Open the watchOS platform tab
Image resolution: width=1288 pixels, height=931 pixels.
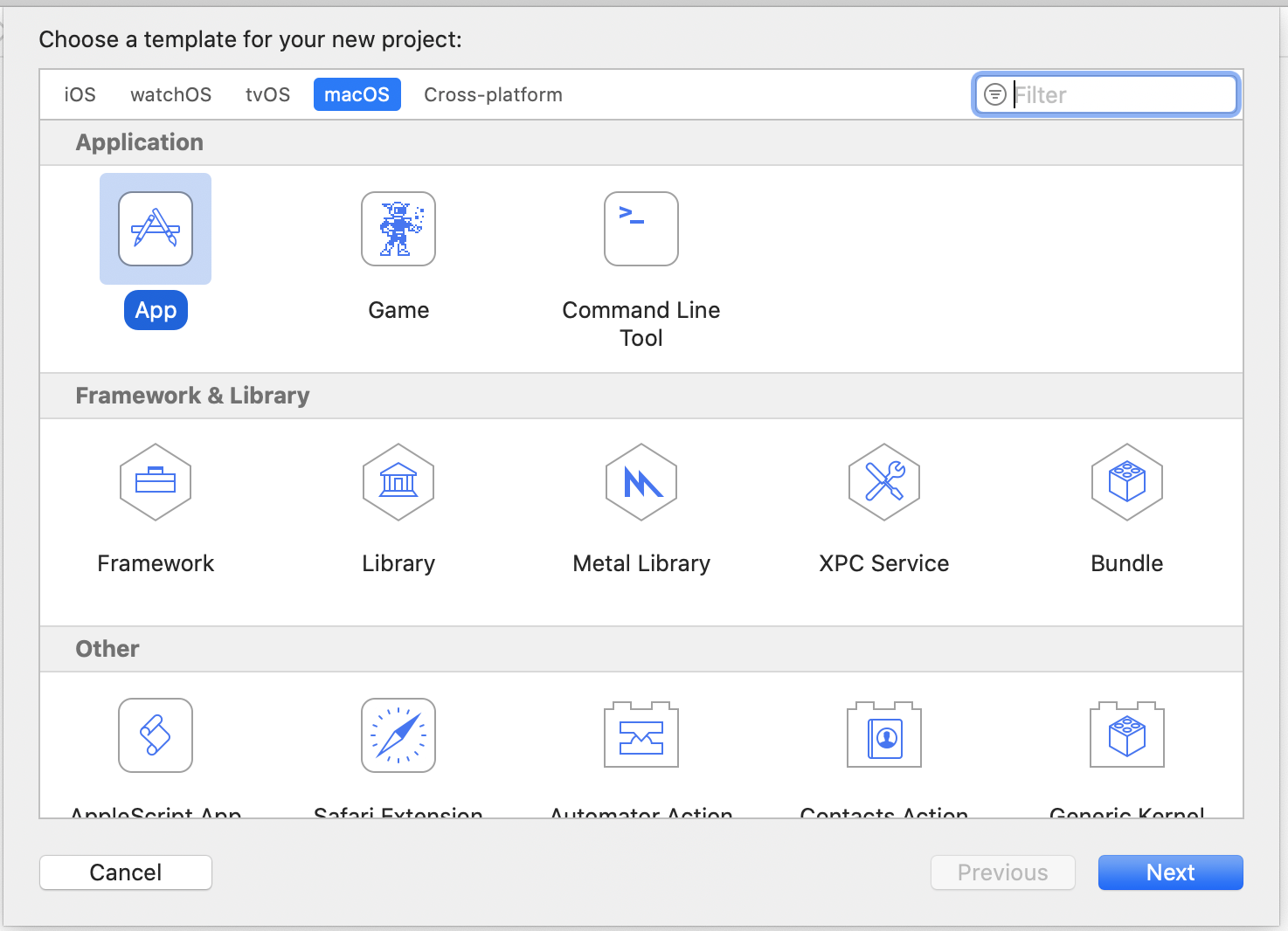171,94
